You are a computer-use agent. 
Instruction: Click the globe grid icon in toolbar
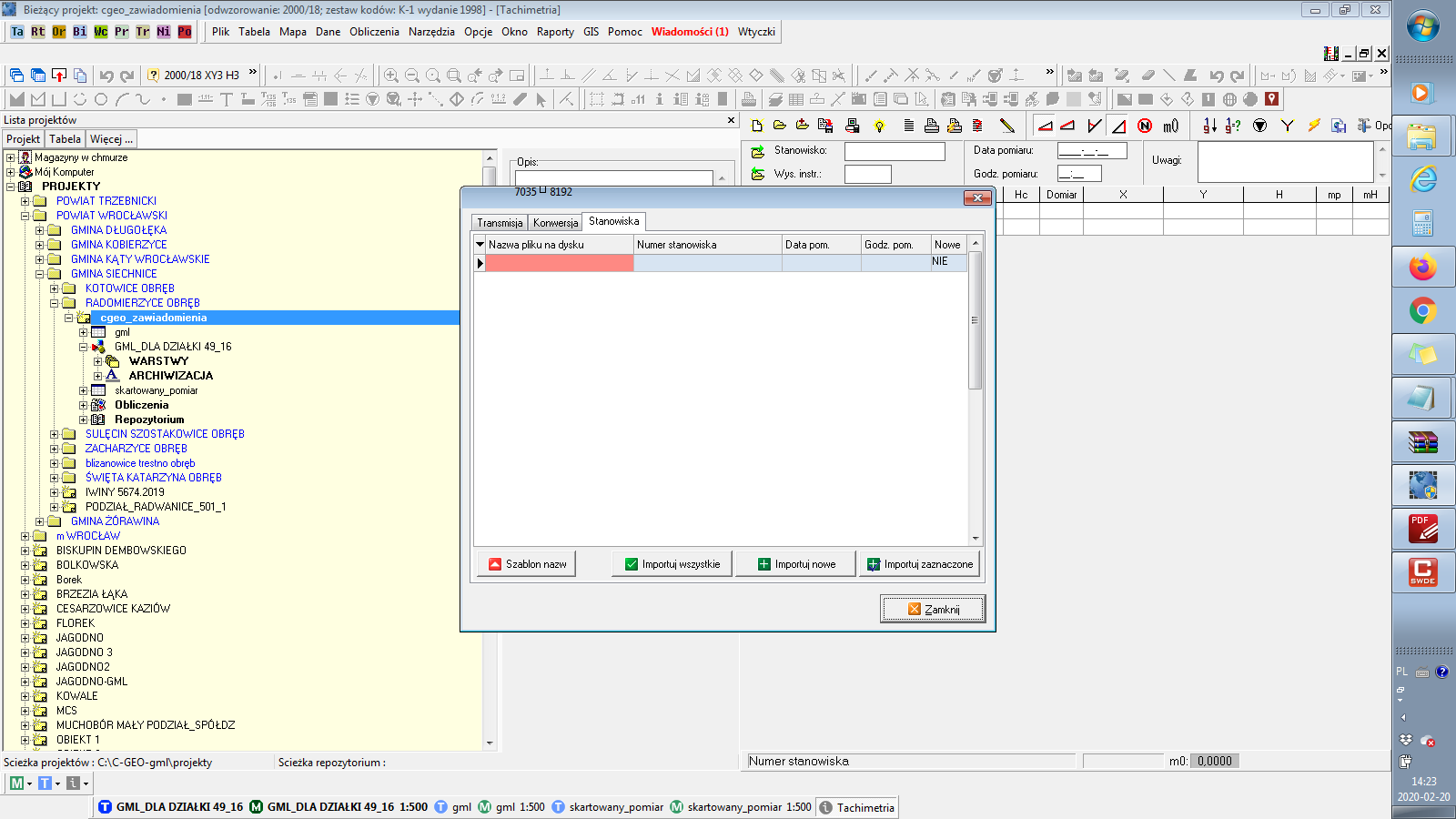tap(1229, 99)
